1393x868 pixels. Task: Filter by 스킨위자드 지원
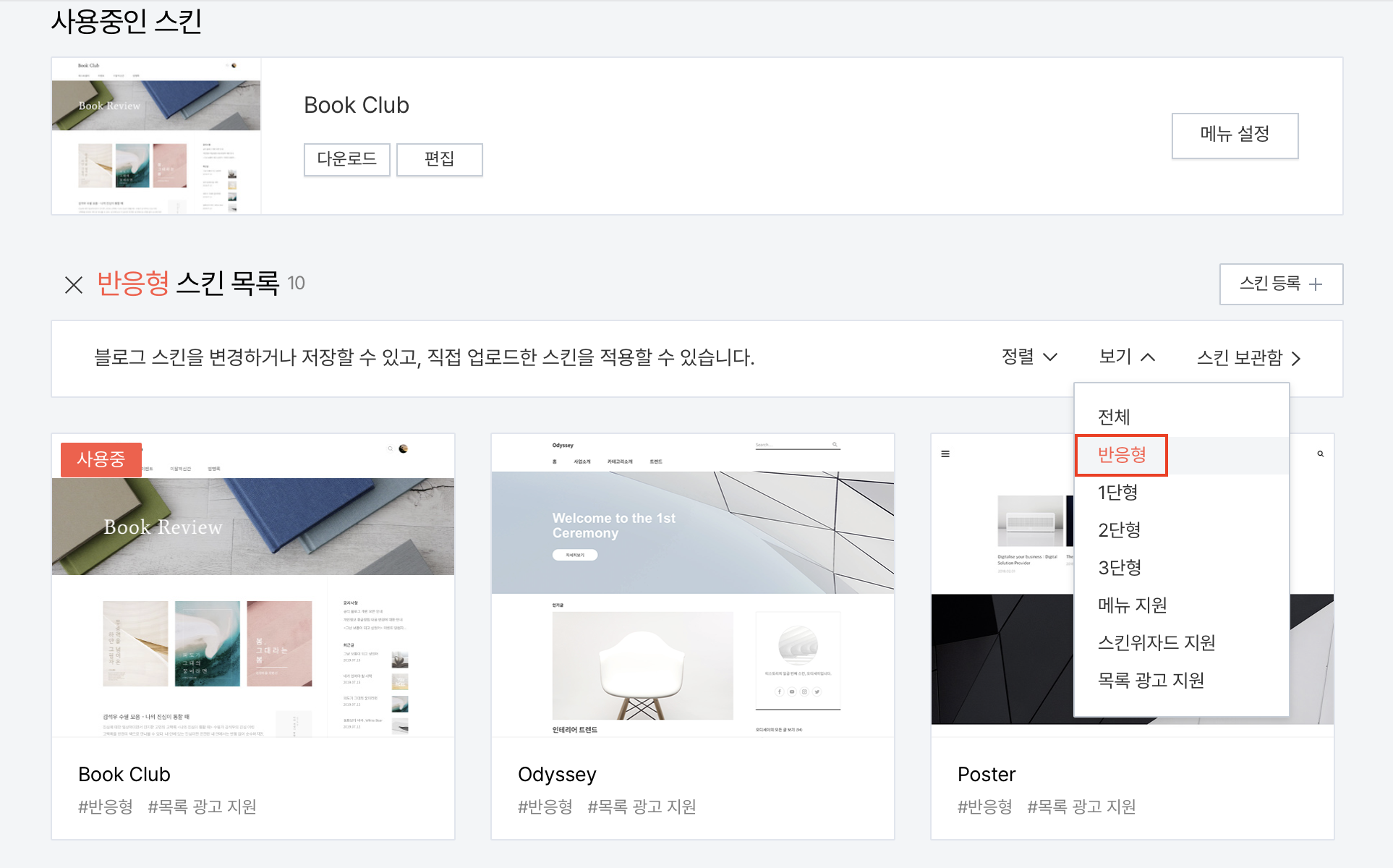[1156, 643]
